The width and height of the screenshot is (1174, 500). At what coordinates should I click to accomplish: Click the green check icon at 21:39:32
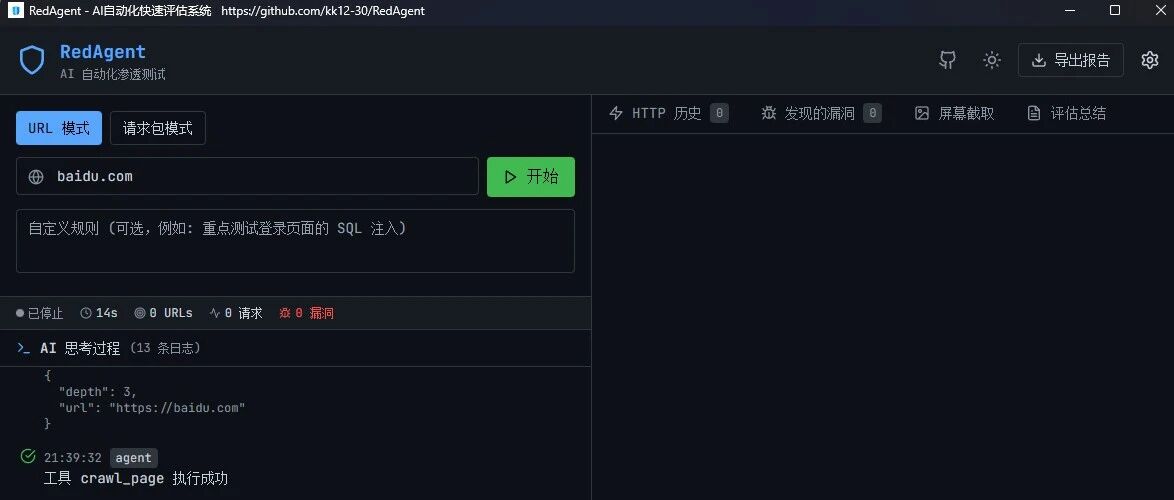point(28,456)
